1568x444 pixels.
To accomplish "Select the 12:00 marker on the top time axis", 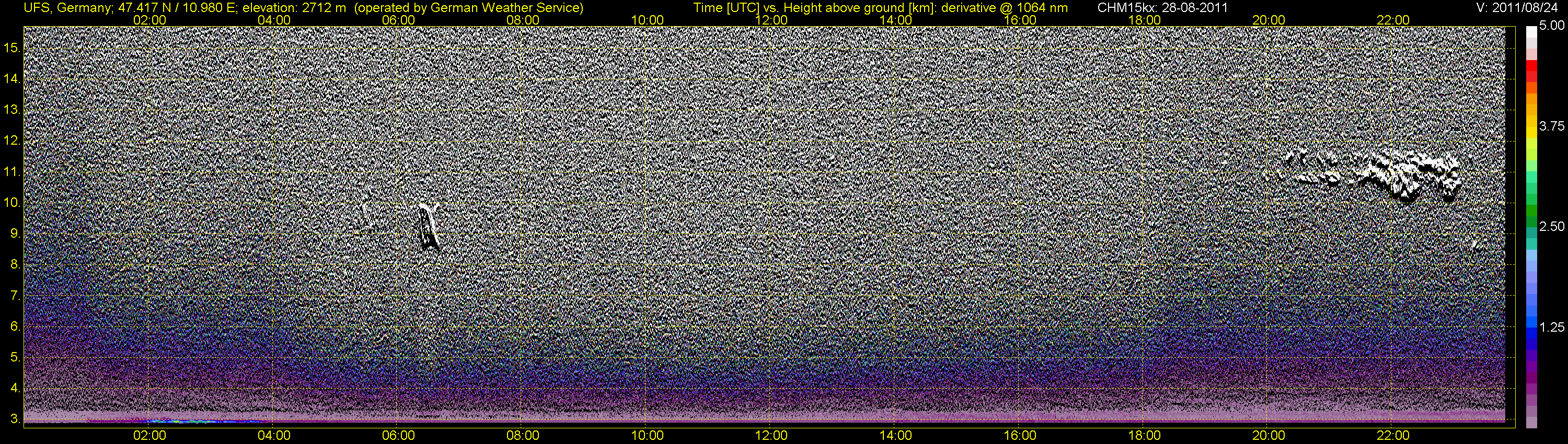I will pos(771,20).
